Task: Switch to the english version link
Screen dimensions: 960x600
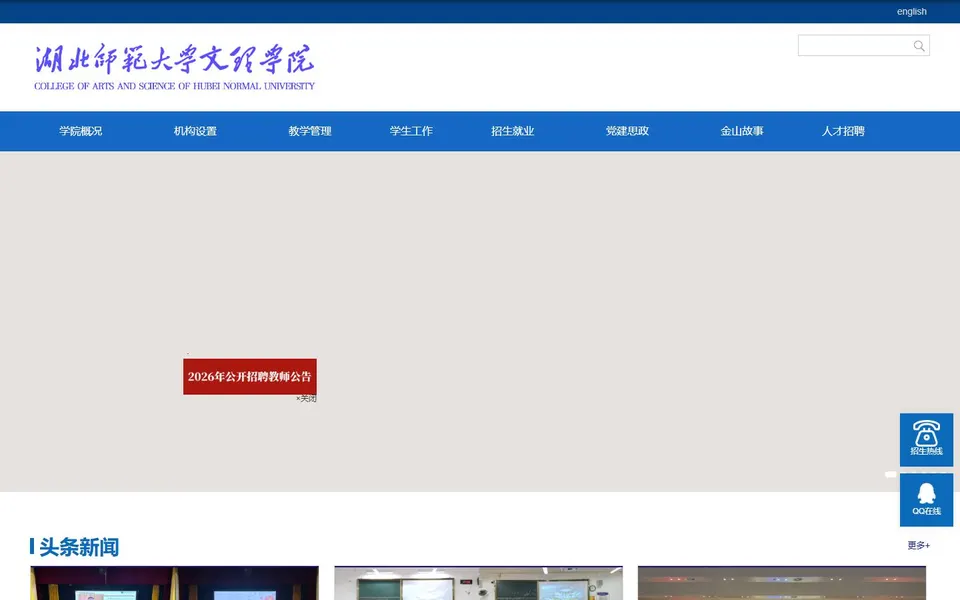Action: (x=912, y=12)
